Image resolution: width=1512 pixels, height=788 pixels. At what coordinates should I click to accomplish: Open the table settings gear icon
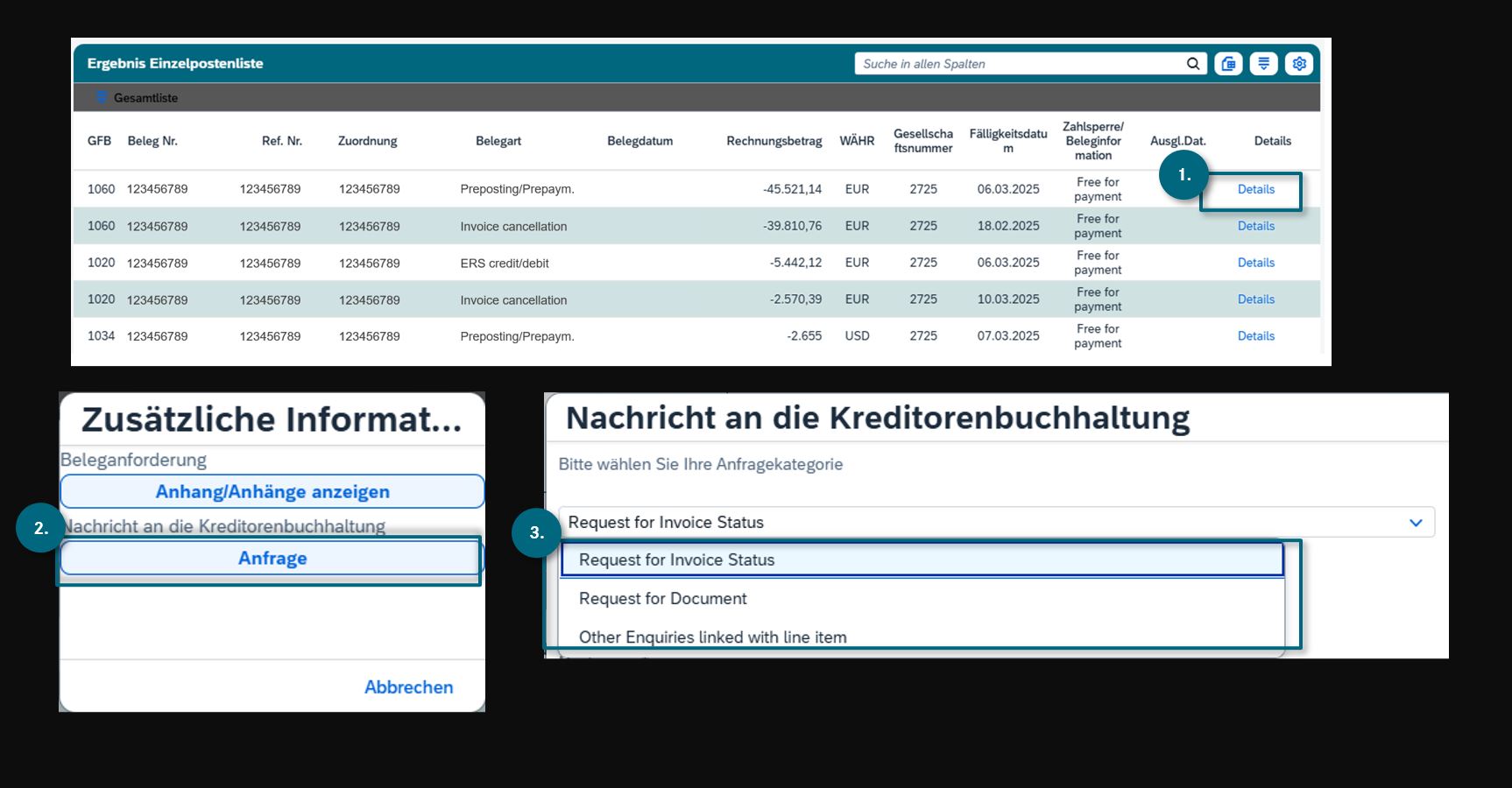pos(1299,64)
